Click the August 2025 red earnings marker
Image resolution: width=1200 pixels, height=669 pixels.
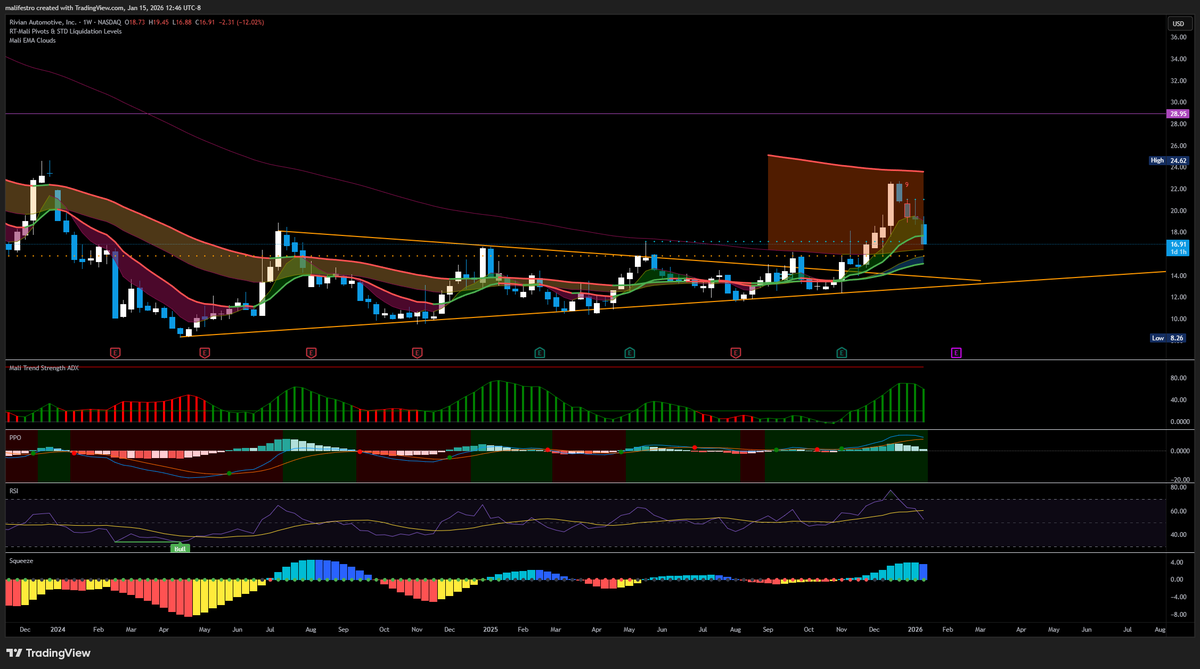735,352
